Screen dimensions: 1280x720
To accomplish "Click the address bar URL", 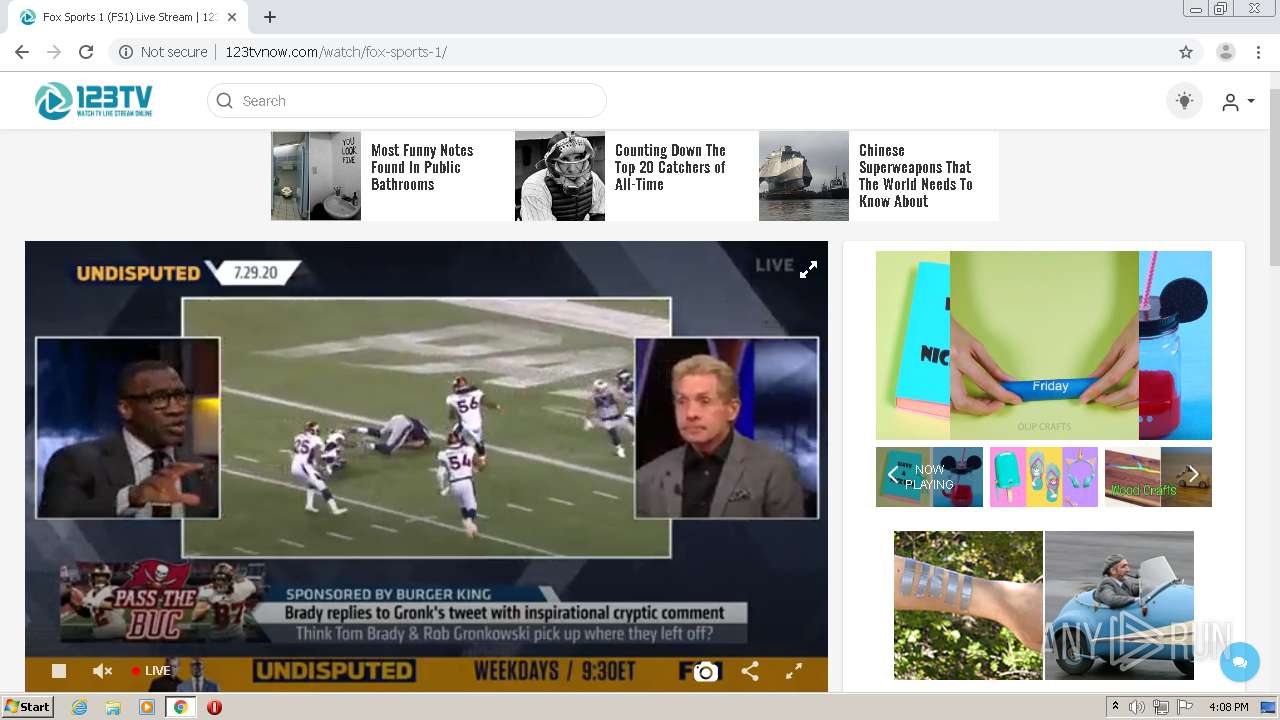I will (x=336, y=52).
